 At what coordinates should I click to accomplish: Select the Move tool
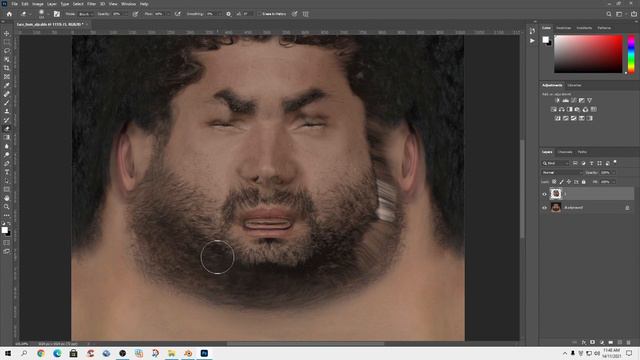tap(7, 33)
